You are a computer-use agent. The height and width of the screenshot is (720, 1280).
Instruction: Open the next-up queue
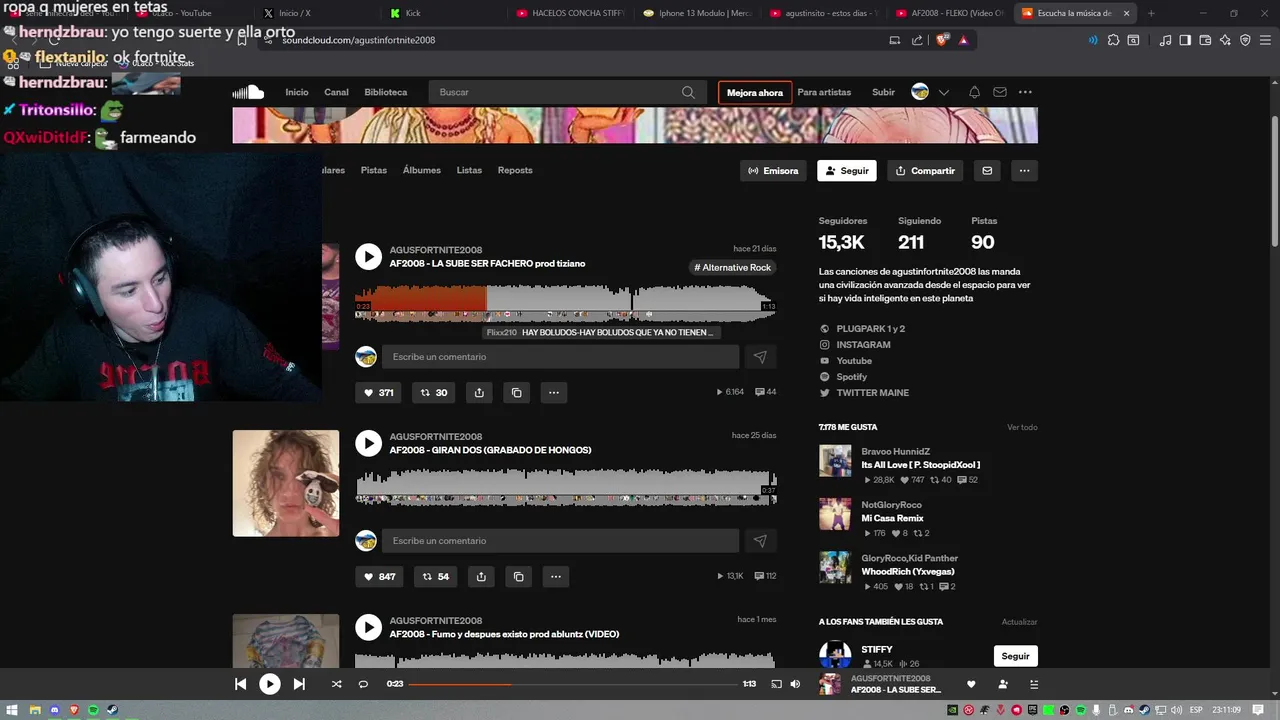click(x=1034, y=684)
